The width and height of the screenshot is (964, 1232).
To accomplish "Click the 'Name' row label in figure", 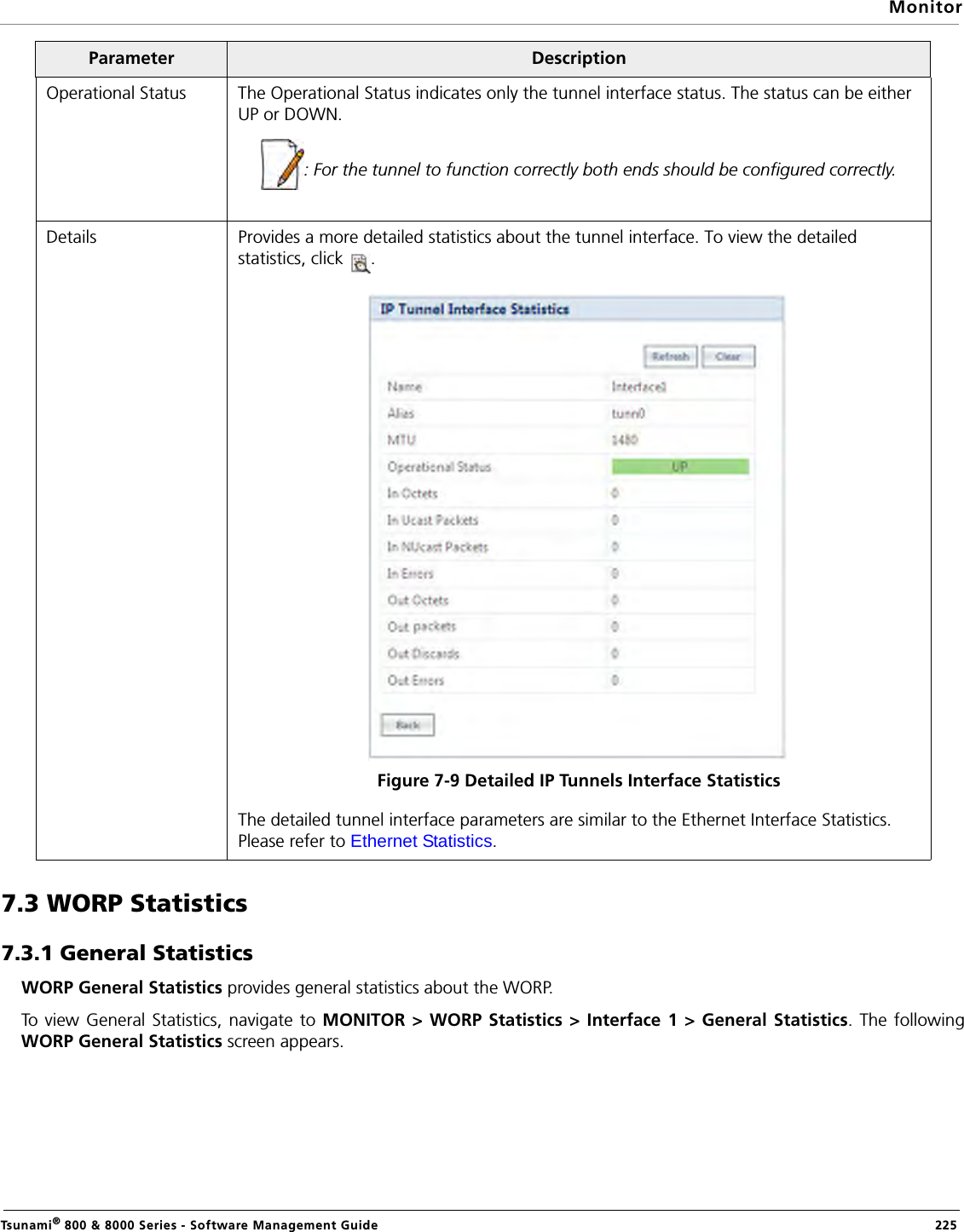I will 404,387.
